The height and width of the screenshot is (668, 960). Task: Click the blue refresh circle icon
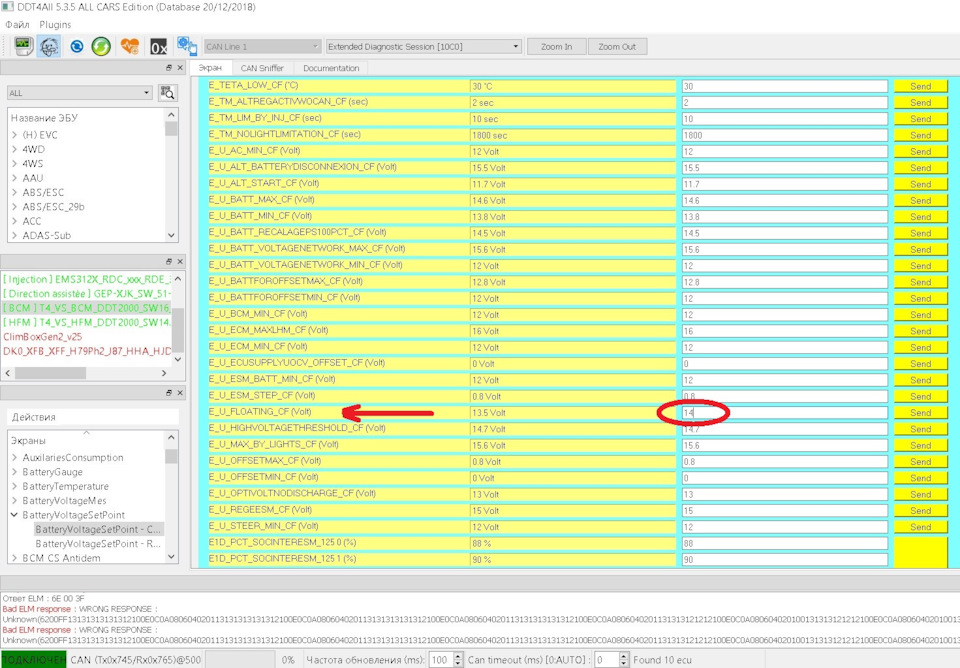(77, 46)
